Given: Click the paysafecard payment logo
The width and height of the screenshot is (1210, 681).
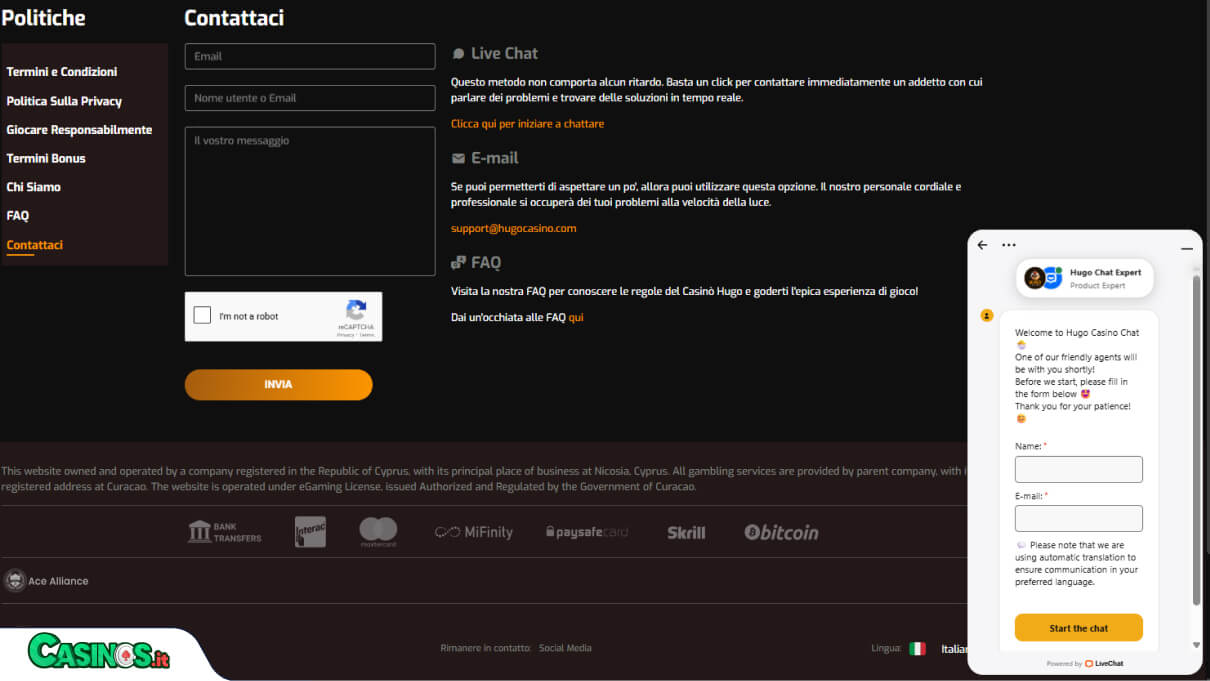Looking at the screenshot, I should [587, 532].
